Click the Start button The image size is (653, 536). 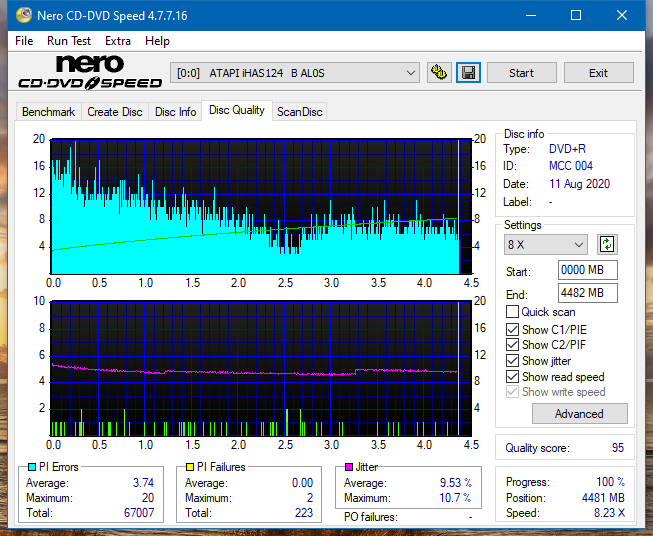[x=521, y=73]
